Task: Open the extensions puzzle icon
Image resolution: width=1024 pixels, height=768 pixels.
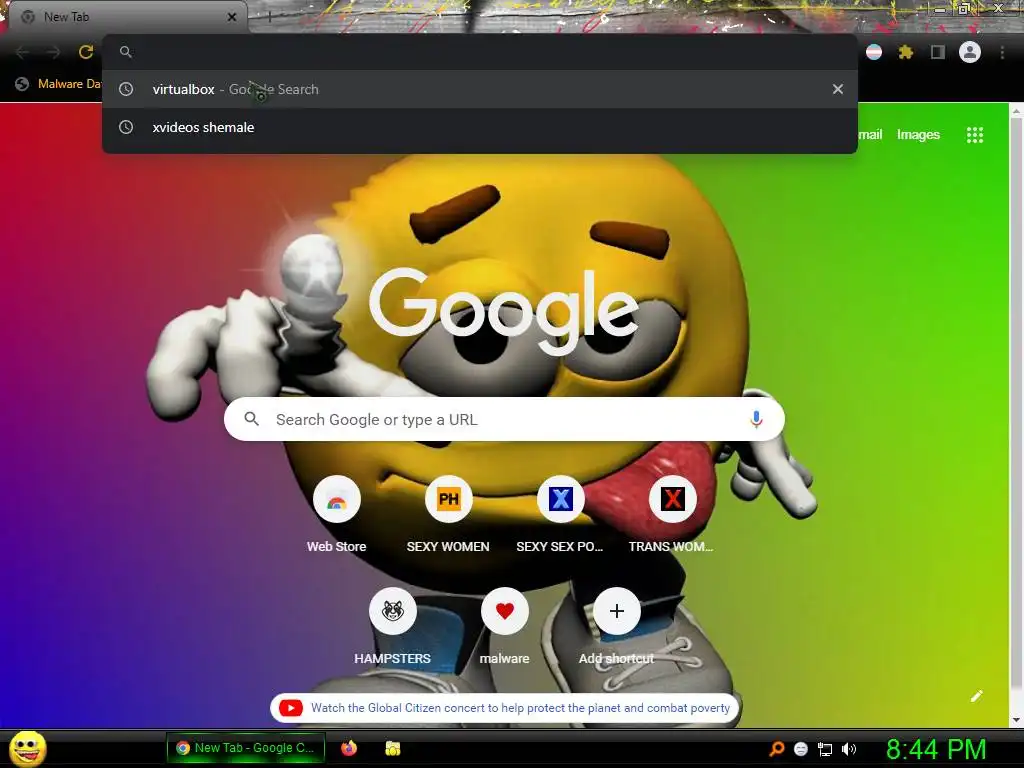Action: [906, 52]
